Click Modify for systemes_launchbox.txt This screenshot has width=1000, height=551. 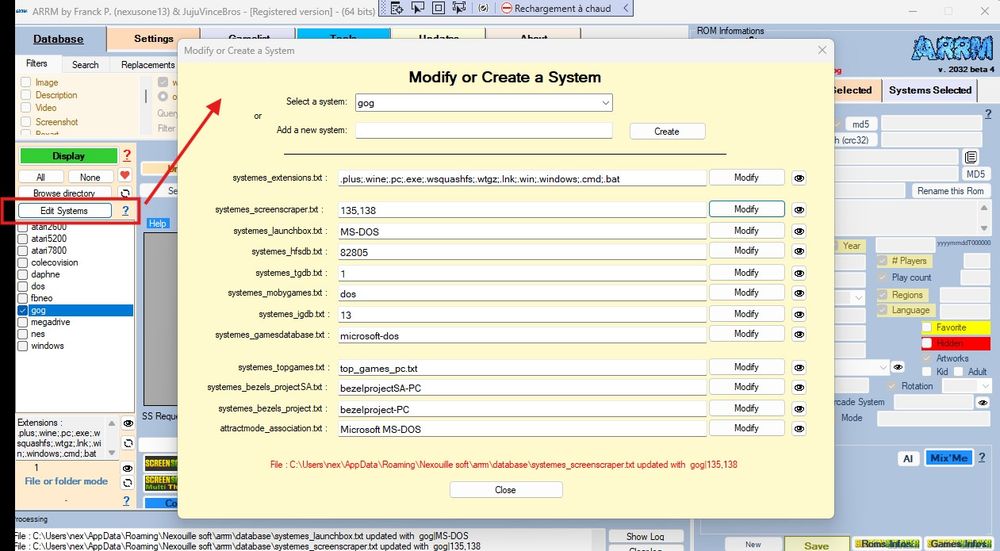(746, 230)
